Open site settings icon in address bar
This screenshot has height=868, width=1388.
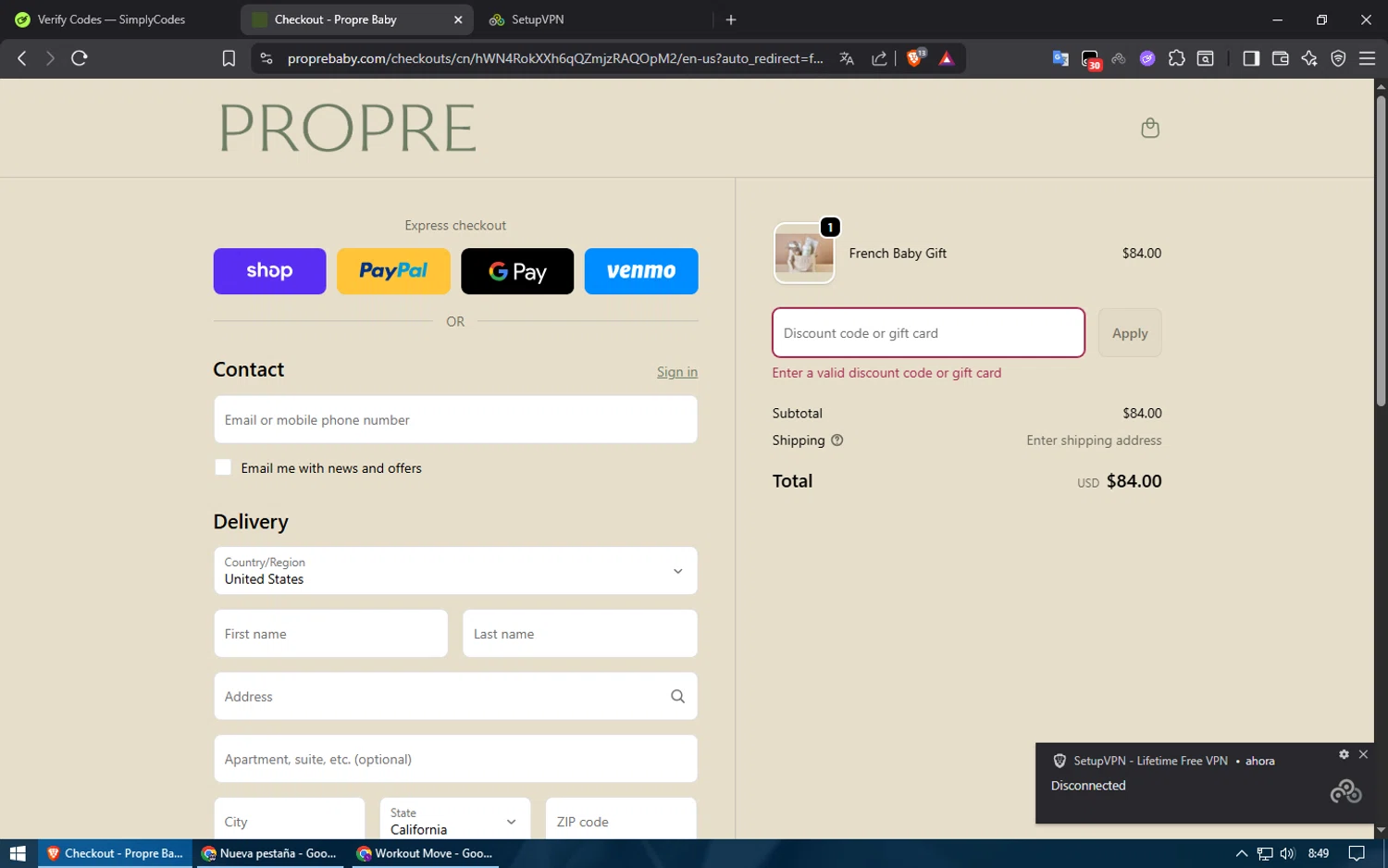click(x=266, y=58)
